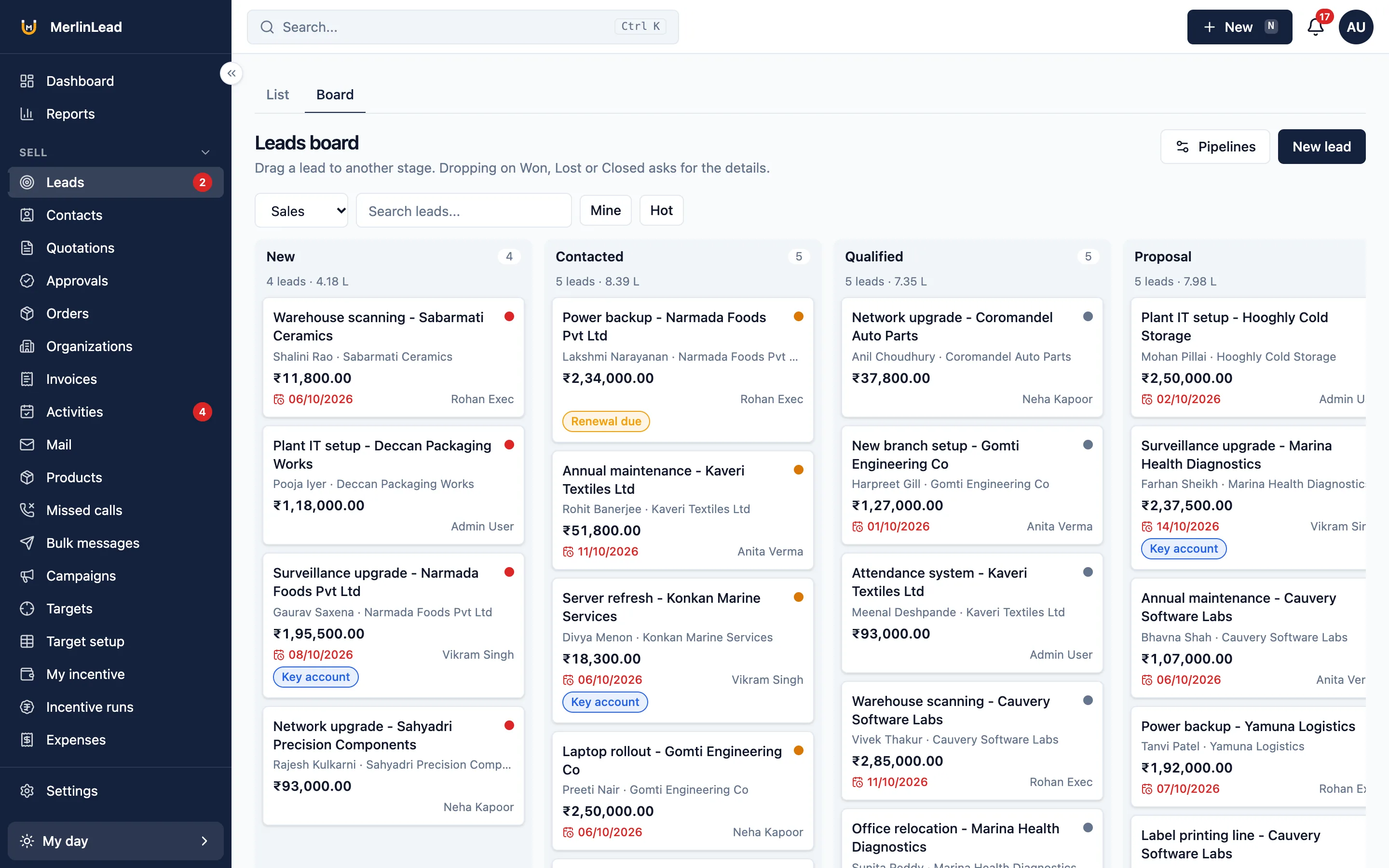This screenshot has height=868, width=1389.
Task: Click the Leads badge showing 2
Action: [x=202, y=182]
